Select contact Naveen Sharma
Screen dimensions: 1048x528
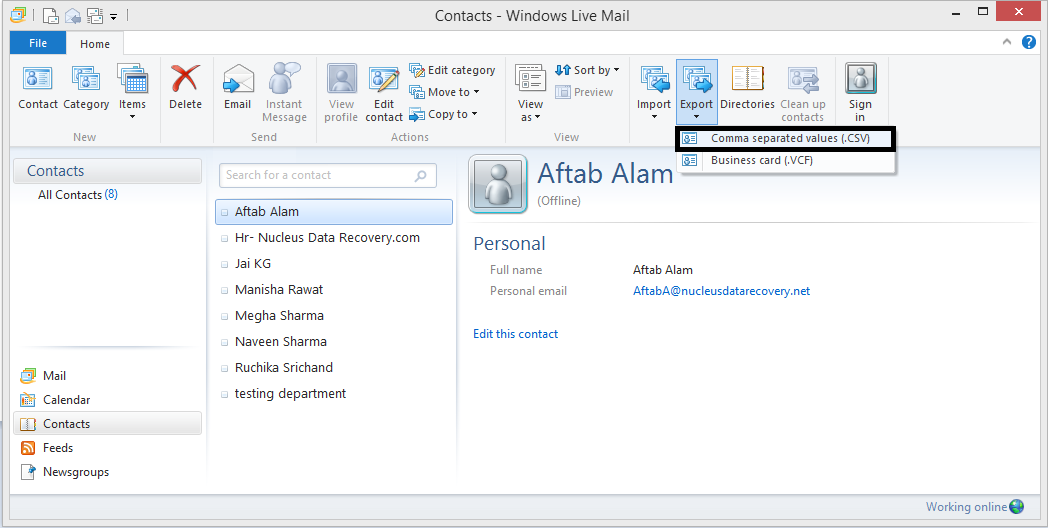point(334,342)
